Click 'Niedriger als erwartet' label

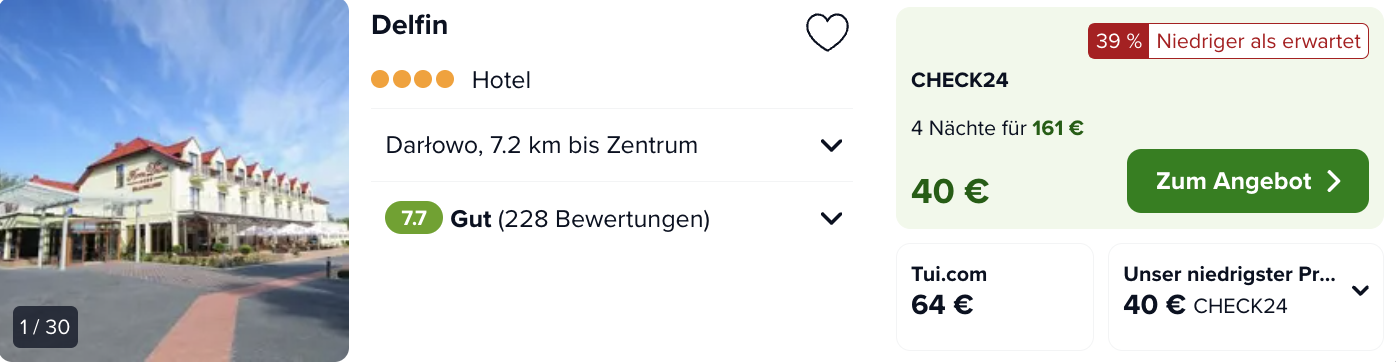[1258, 41]
